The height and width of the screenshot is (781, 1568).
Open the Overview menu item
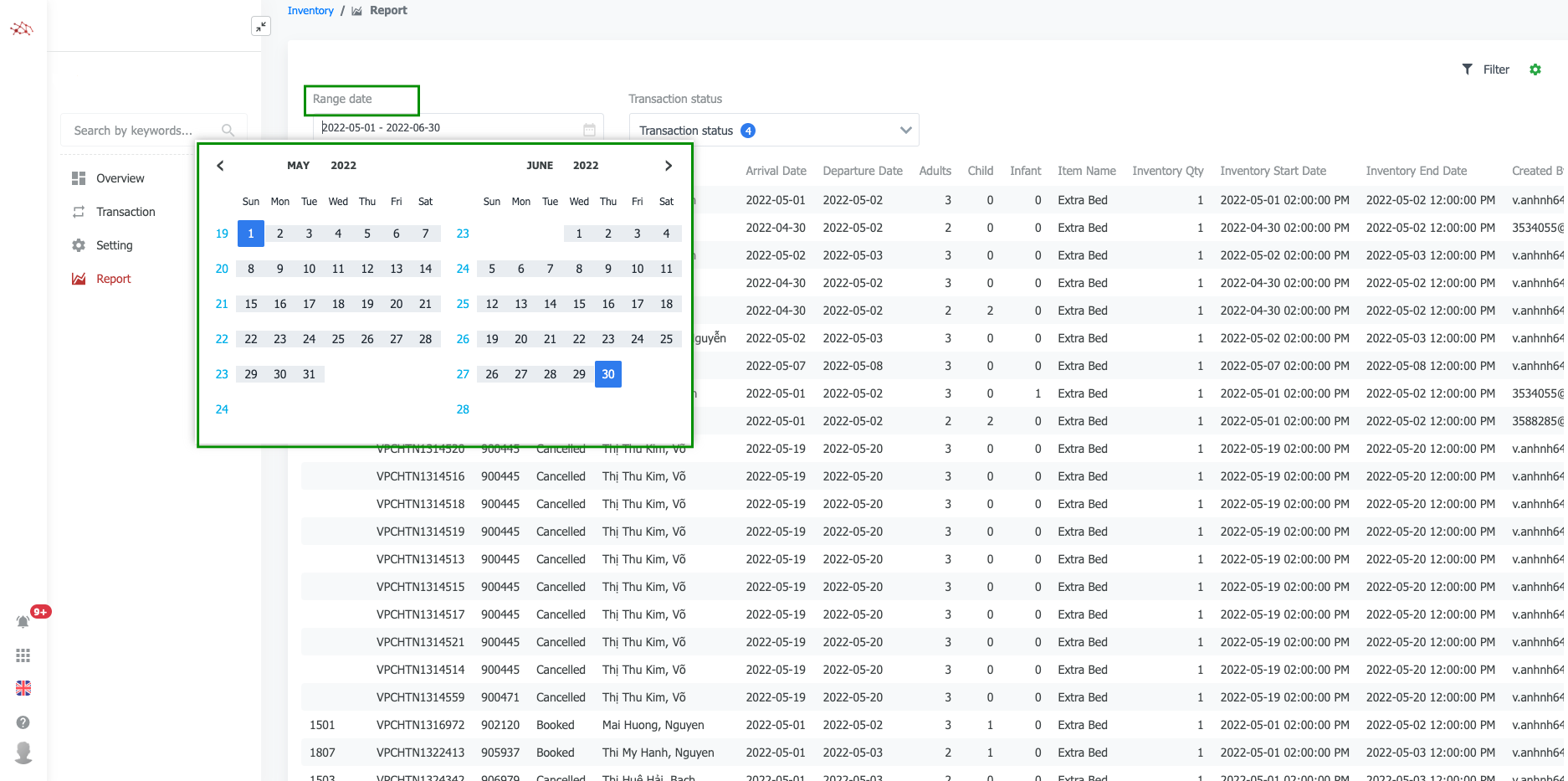(120, 178)
